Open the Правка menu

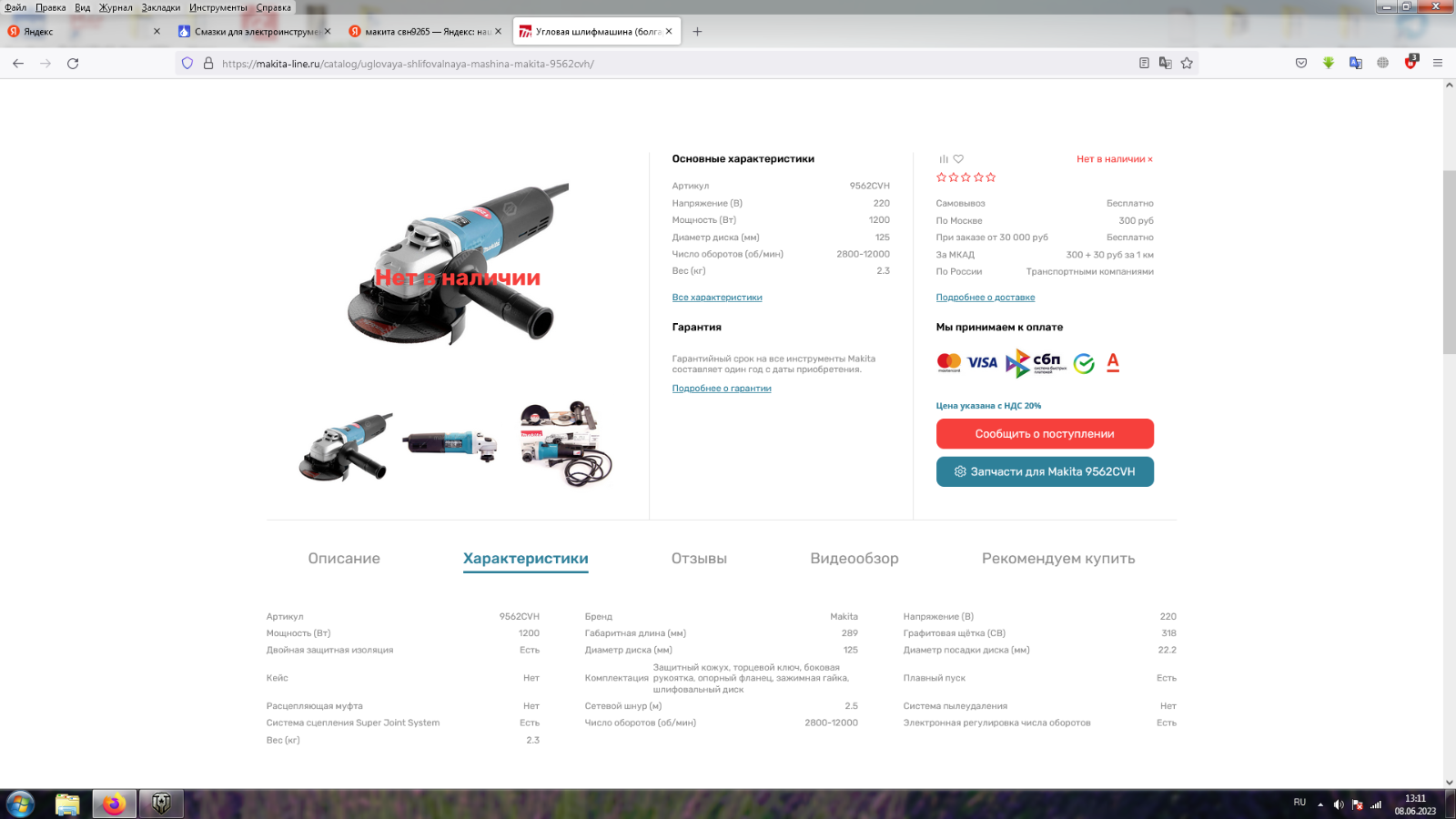coord(51,7)
